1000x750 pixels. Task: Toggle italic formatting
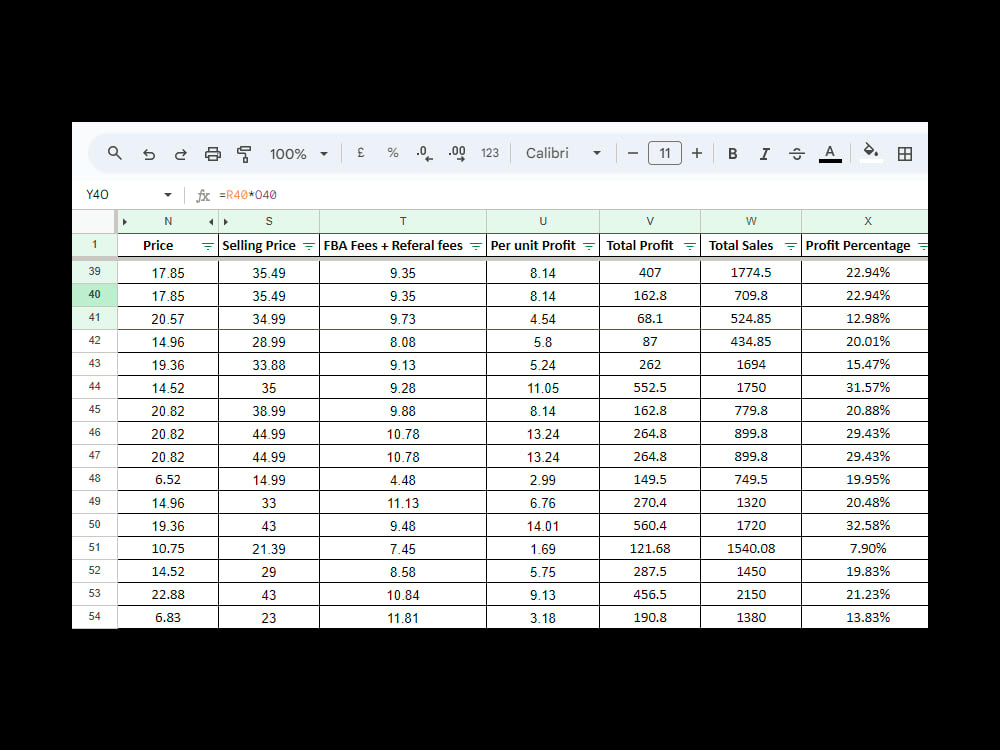point(765,154)
